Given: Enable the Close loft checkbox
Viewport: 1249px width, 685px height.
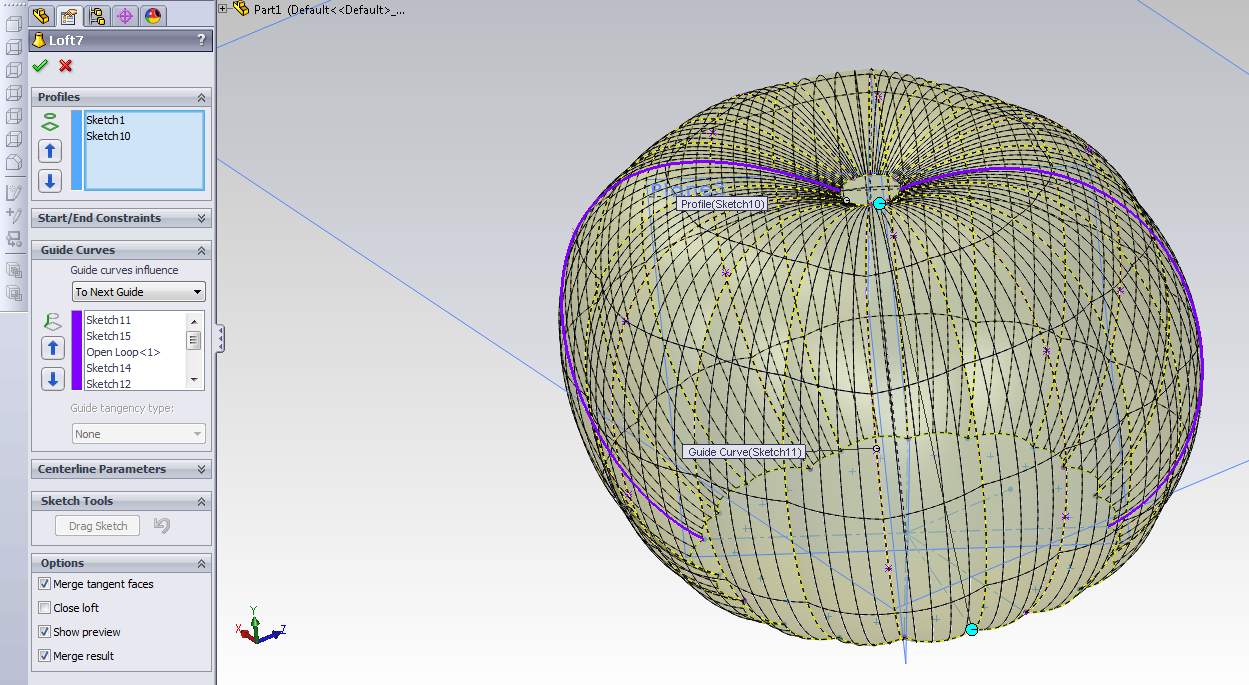Looking at the screenshot, I should [x=44, y=608].
